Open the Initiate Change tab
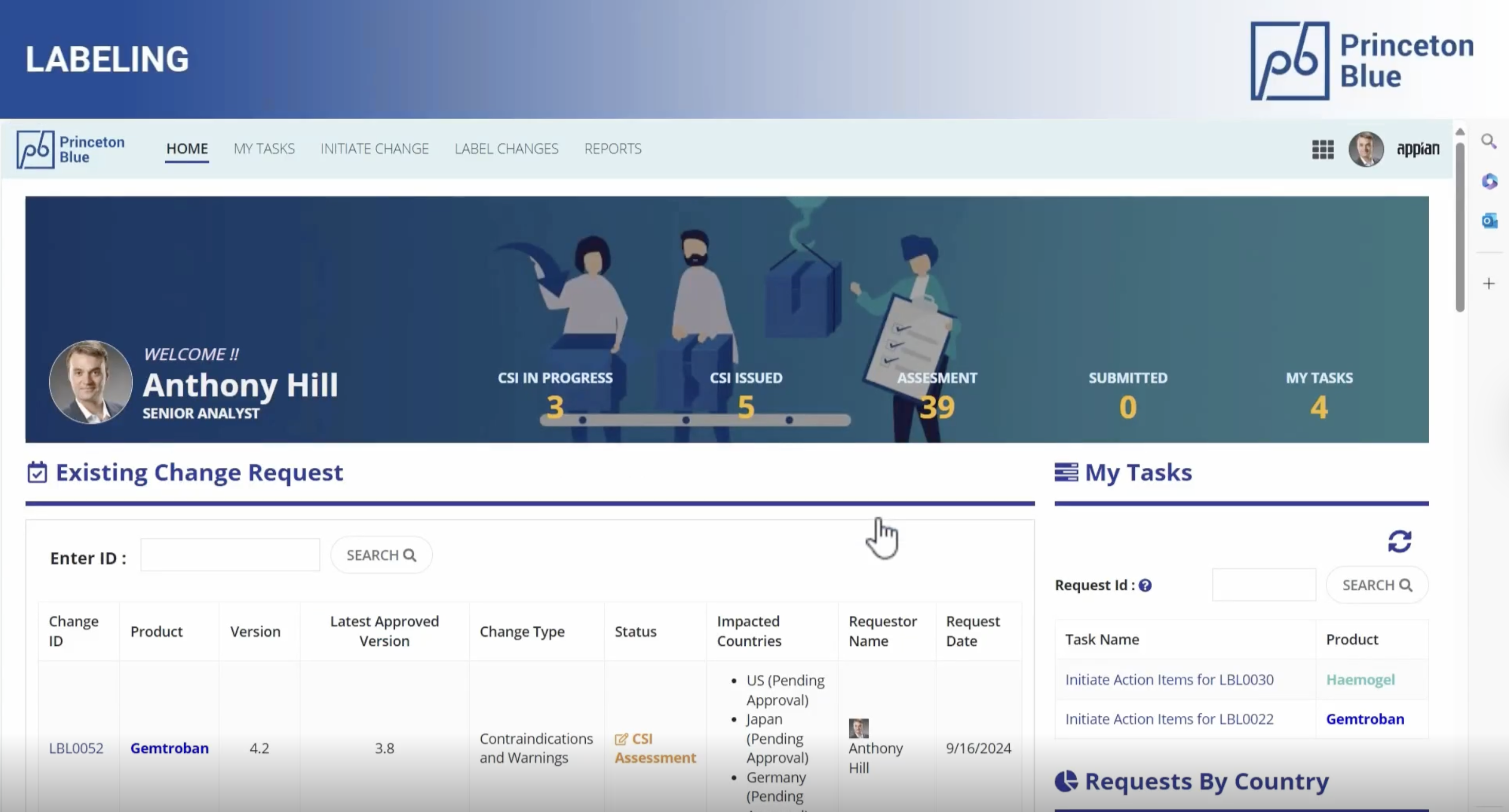Image resolution: width=1509 pixels, height=812 pixels. click(374, 149)
